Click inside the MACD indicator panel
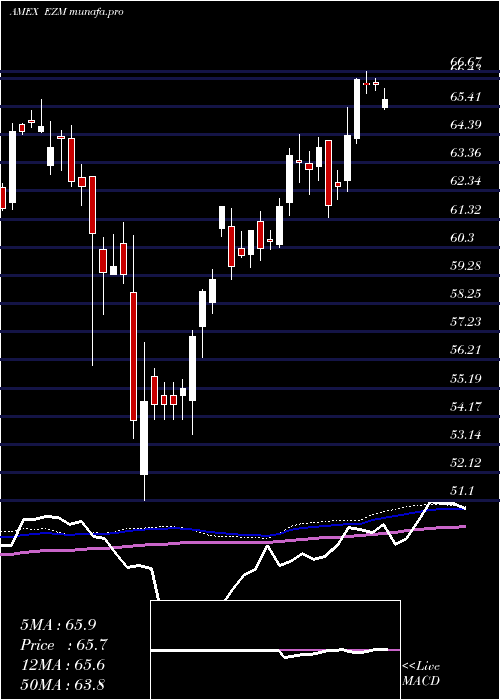The width and height of the screenshot is (500, 700). [x=275, y=650]
